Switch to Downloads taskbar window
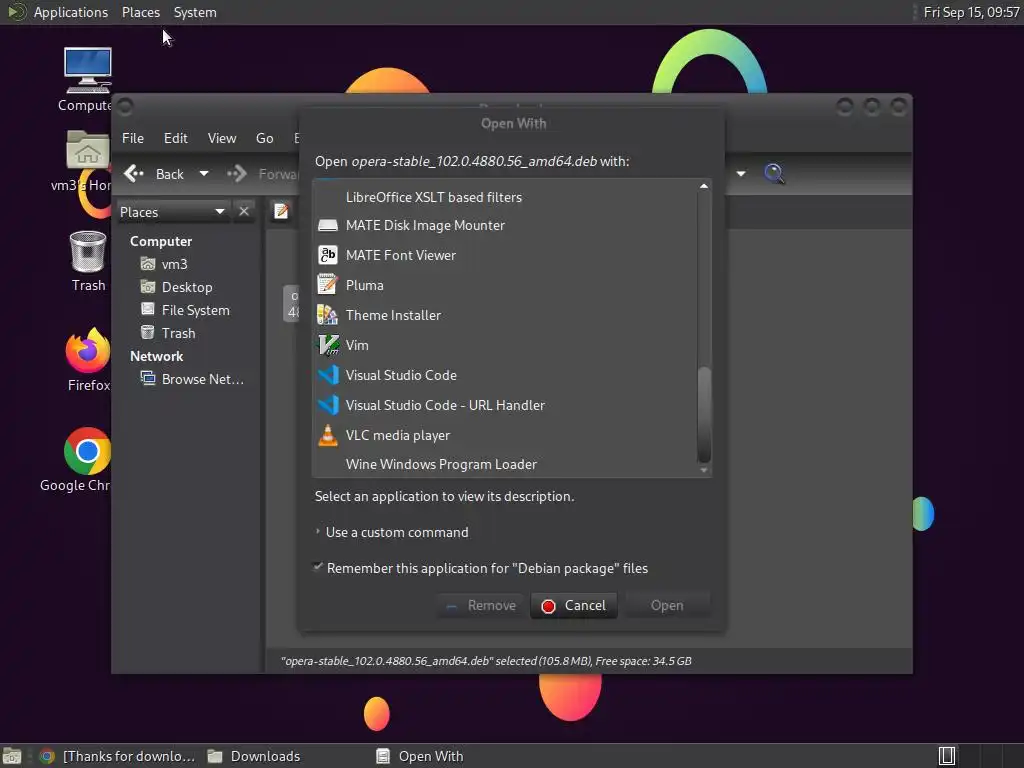This screenshot has width=1024, height=768. (x=254, y=756)
